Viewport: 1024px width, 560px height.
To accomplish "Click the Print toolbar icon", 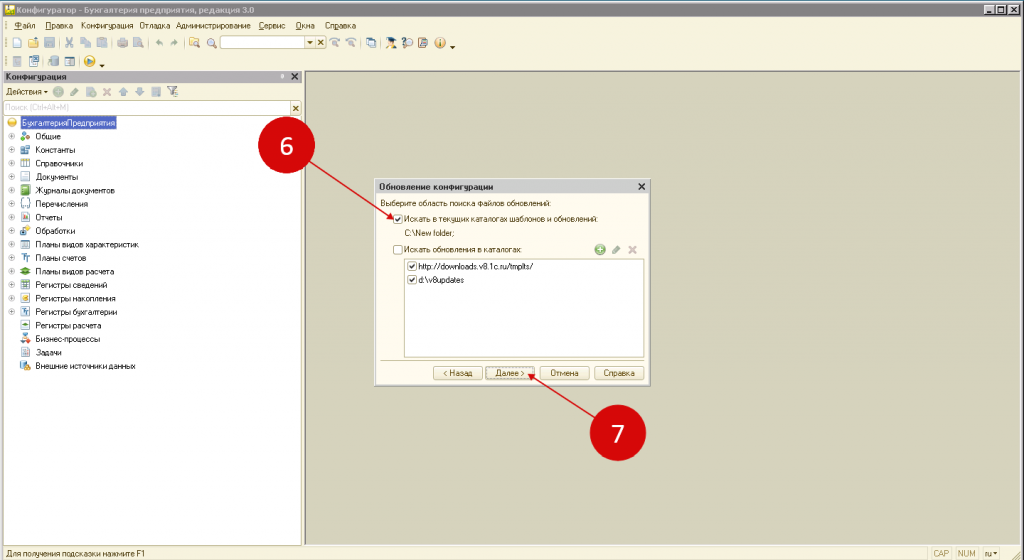I will (x=122, y=43).
